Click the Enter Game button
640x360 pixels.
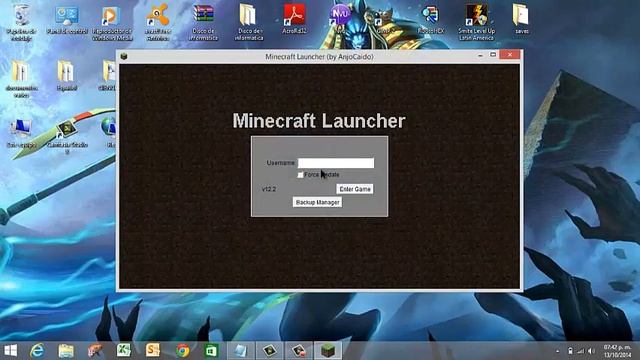pos(355,189)
